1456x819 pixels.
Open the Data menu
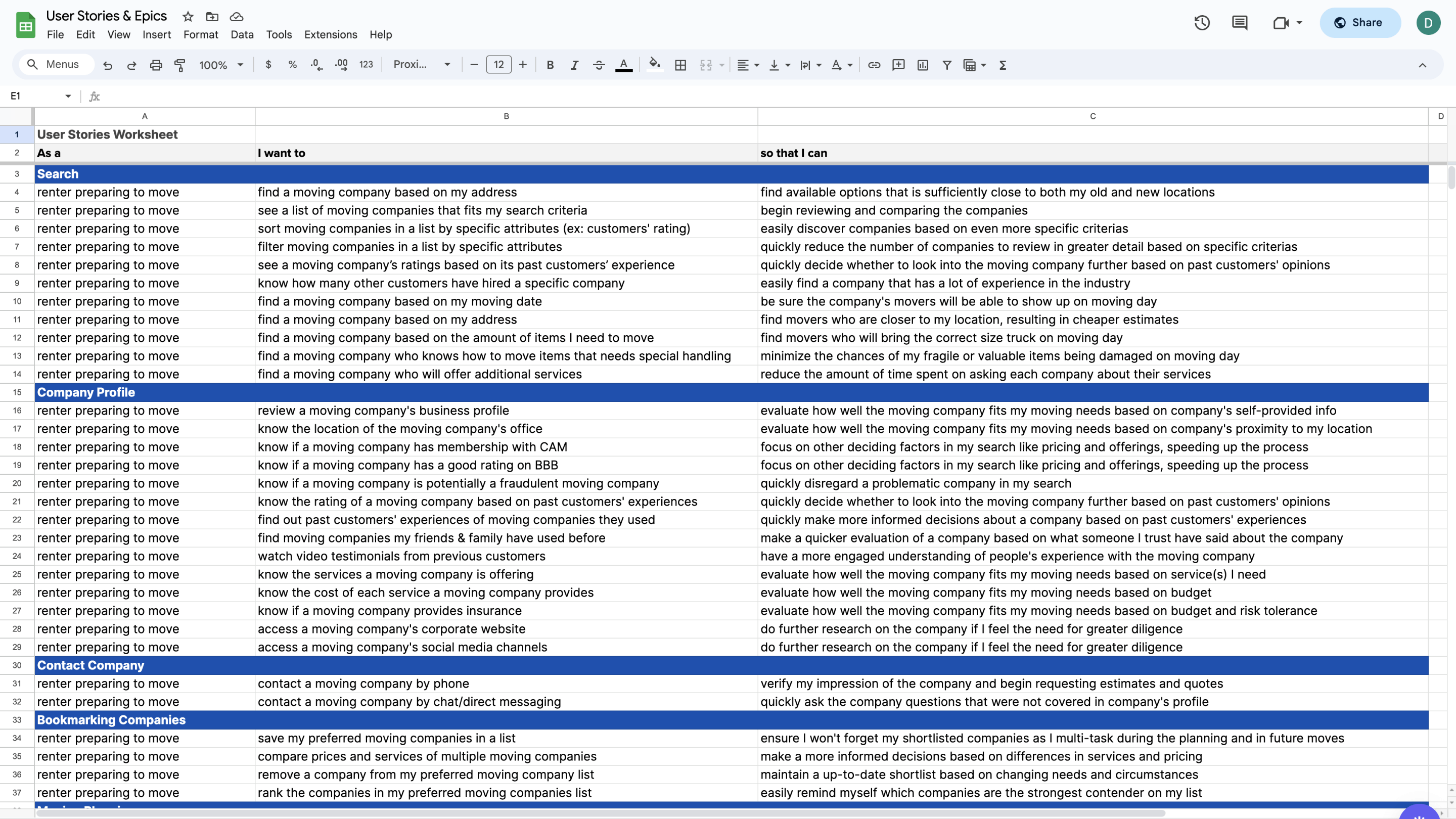[242, 34]
